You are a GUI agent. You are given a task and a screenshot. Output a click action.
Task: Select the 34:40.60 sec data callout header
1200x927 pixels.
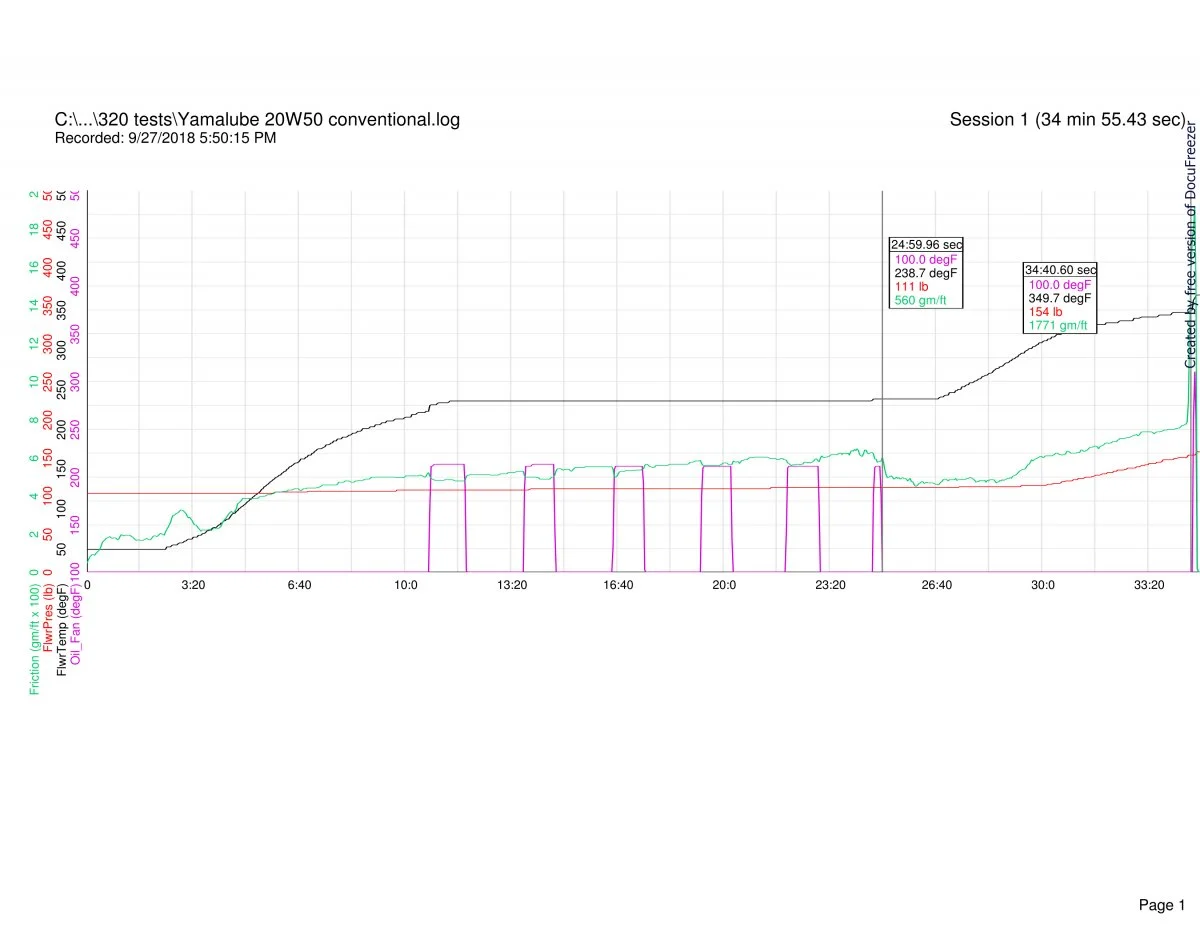(x=1060, y=270)
